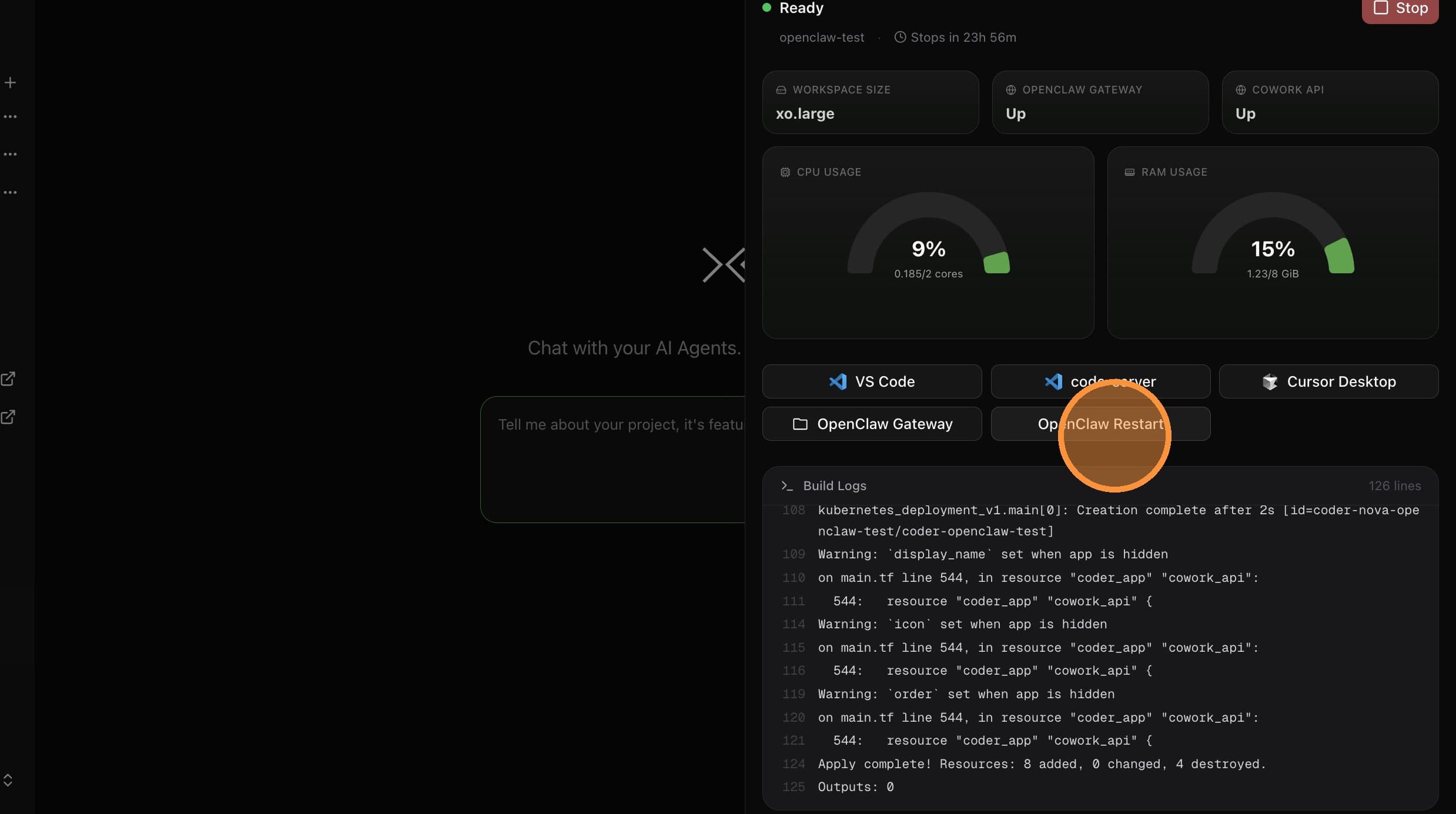Viewport: 1456px width, 814px height.
Task: Click the VS Code logo in code-server button
Action: [1053, 381]
